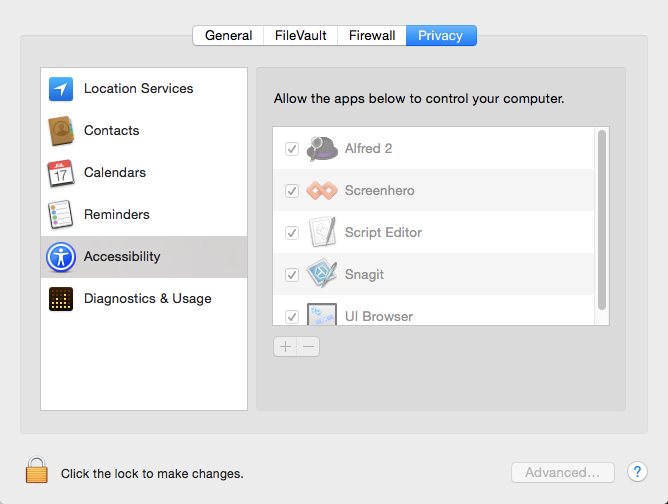Toggle the UI Browser checkbox
Screen dimensions: 668x504
292,317
